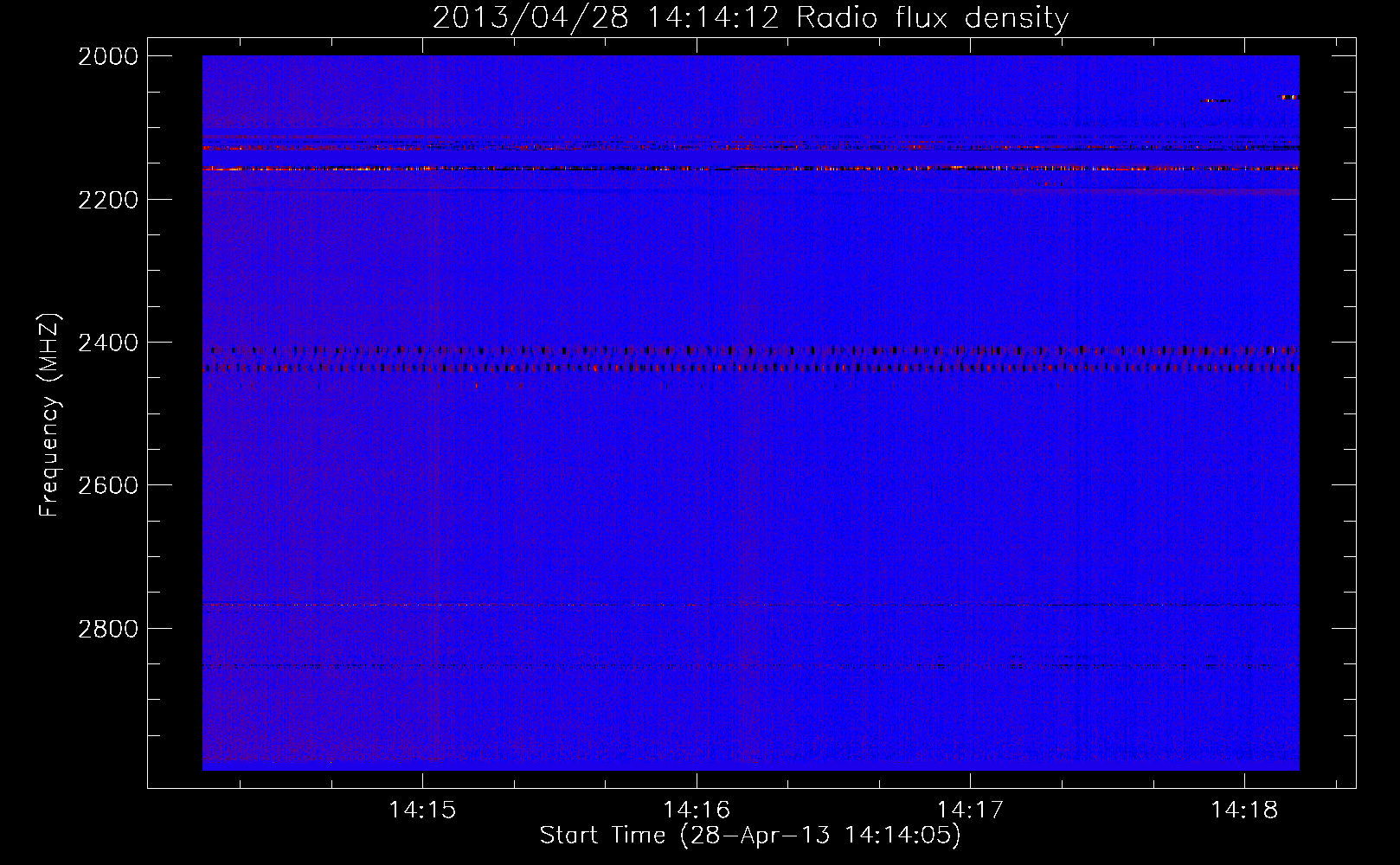Click the 2800 frequency tick label
Viewport: 1400px width, 865px height.
click(108, 629)
